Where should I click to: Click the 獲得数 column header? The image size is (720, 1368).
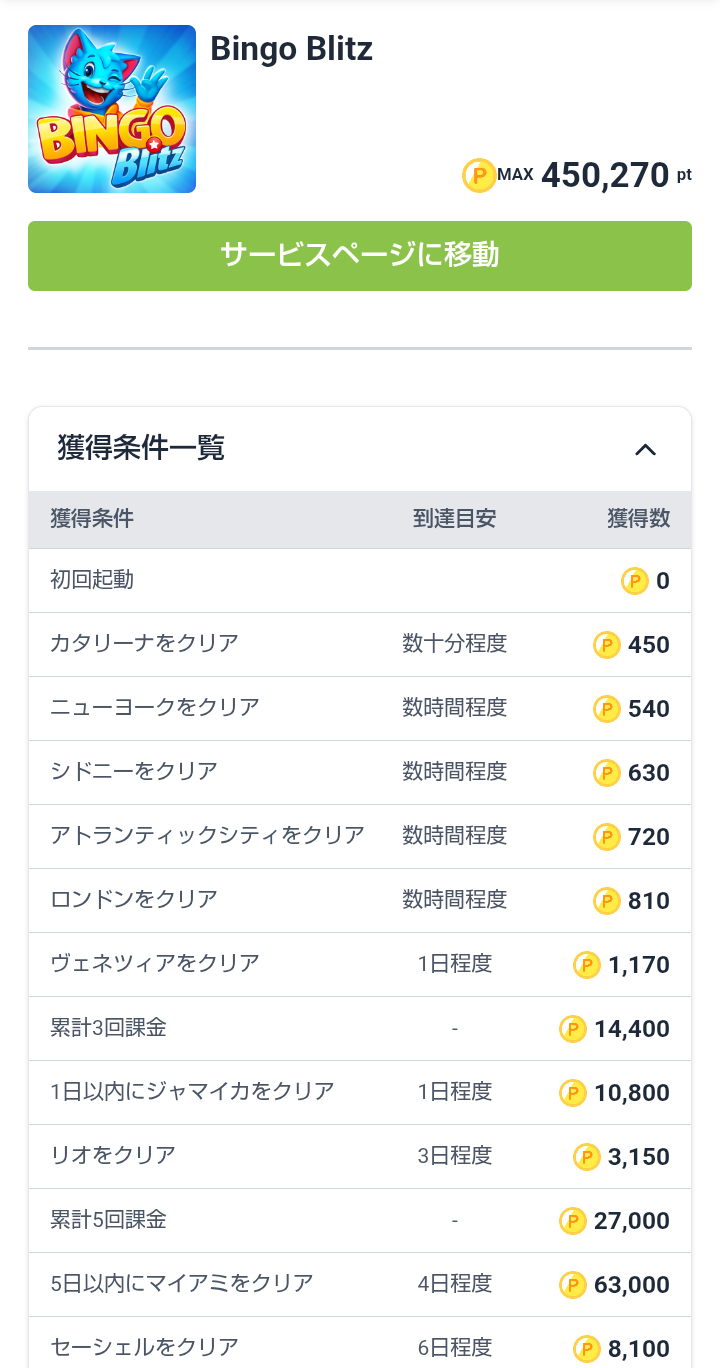pyautogui.click(x=638, y=519)
